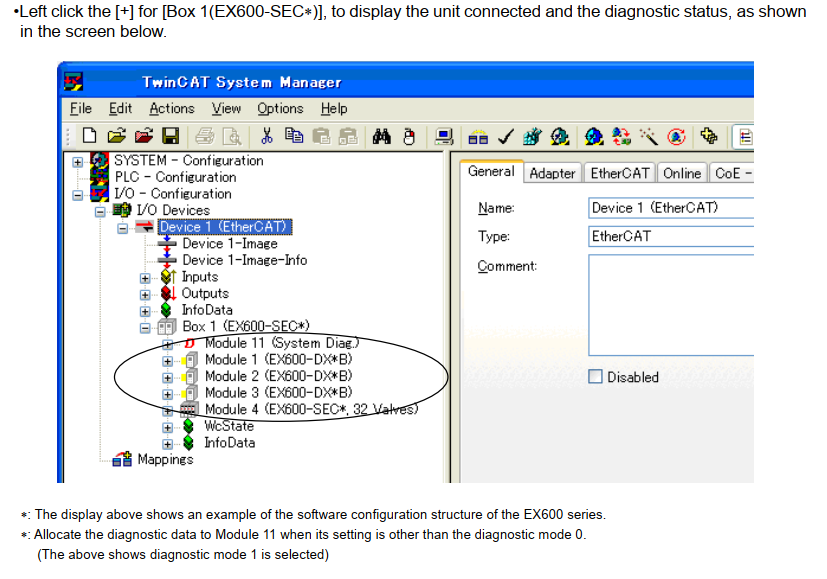
Task: Click the Scan Boxes magic wand icon
Action: tap(648, 137)
